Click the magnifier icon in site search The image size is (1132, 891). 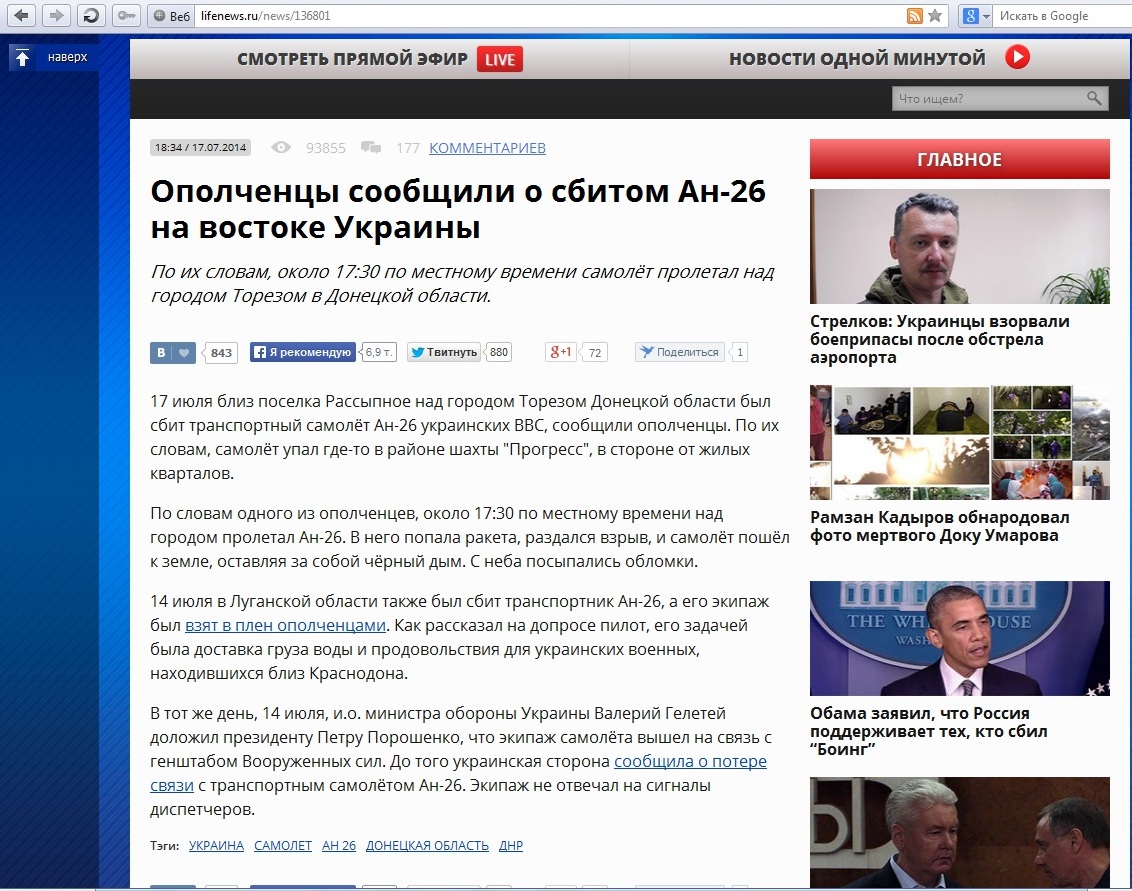(x=1094, y=98)
